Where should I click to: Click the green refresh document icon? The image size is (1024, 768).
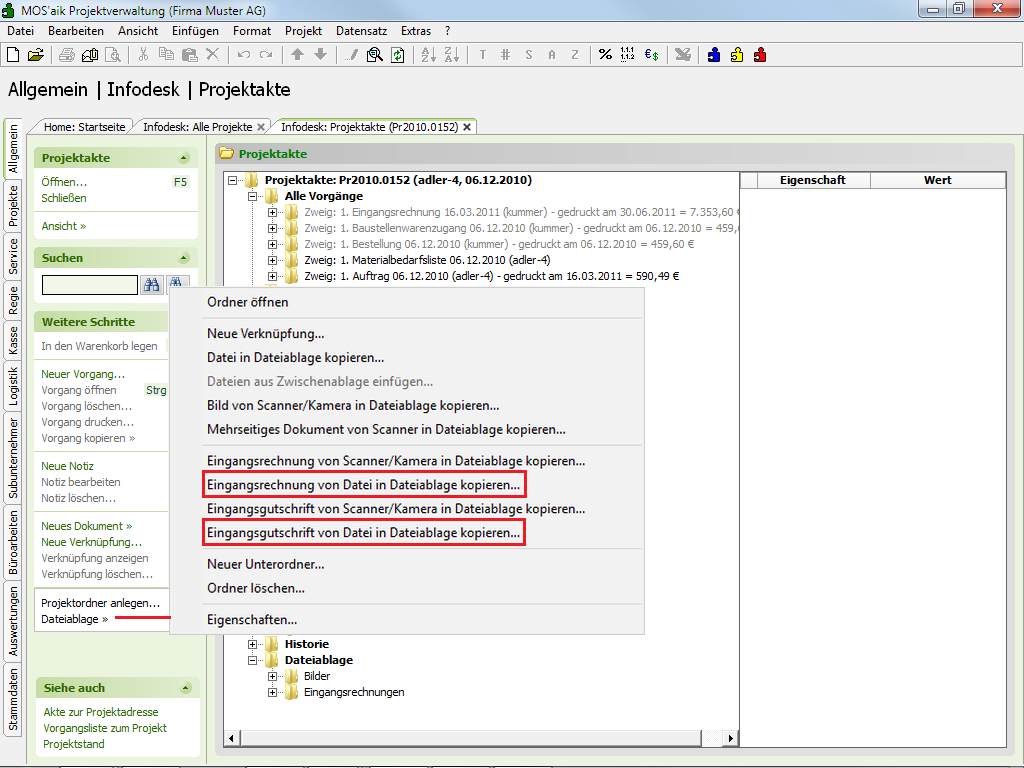(397, 55)
